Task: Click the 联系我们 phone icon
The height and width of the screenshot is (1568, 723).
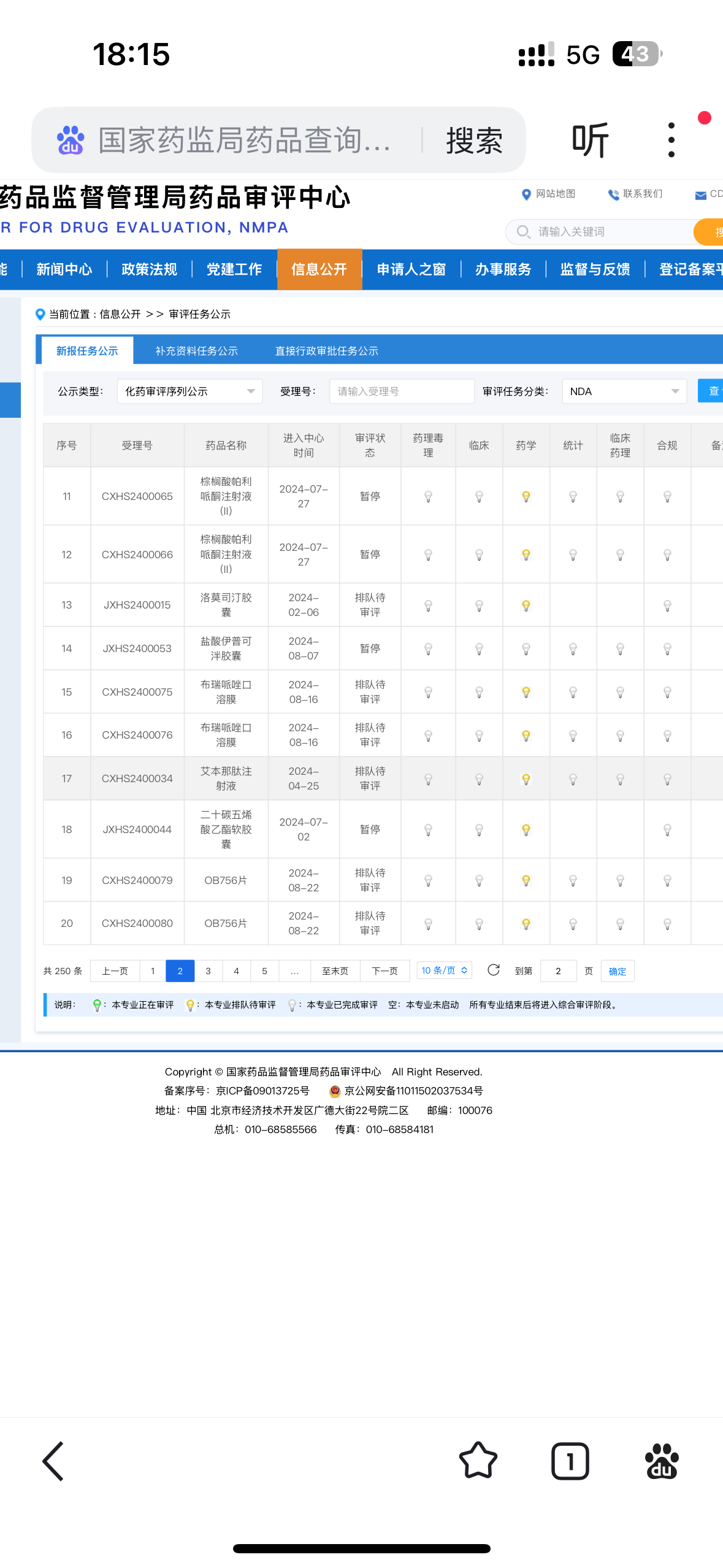Action: (x=613, y=194)
